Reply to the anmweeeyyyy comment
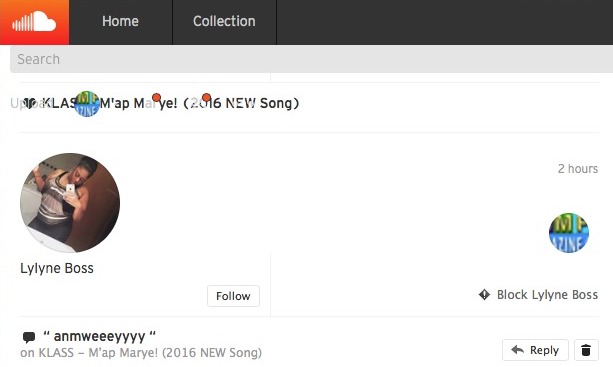613x367 pixels. [535, 350]
